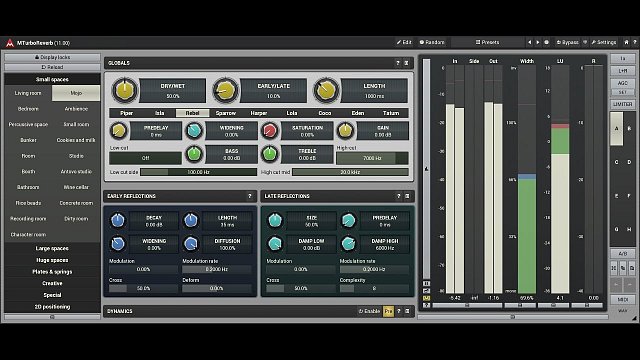Toggle the Pre button in Dynamics

(388, 311)
